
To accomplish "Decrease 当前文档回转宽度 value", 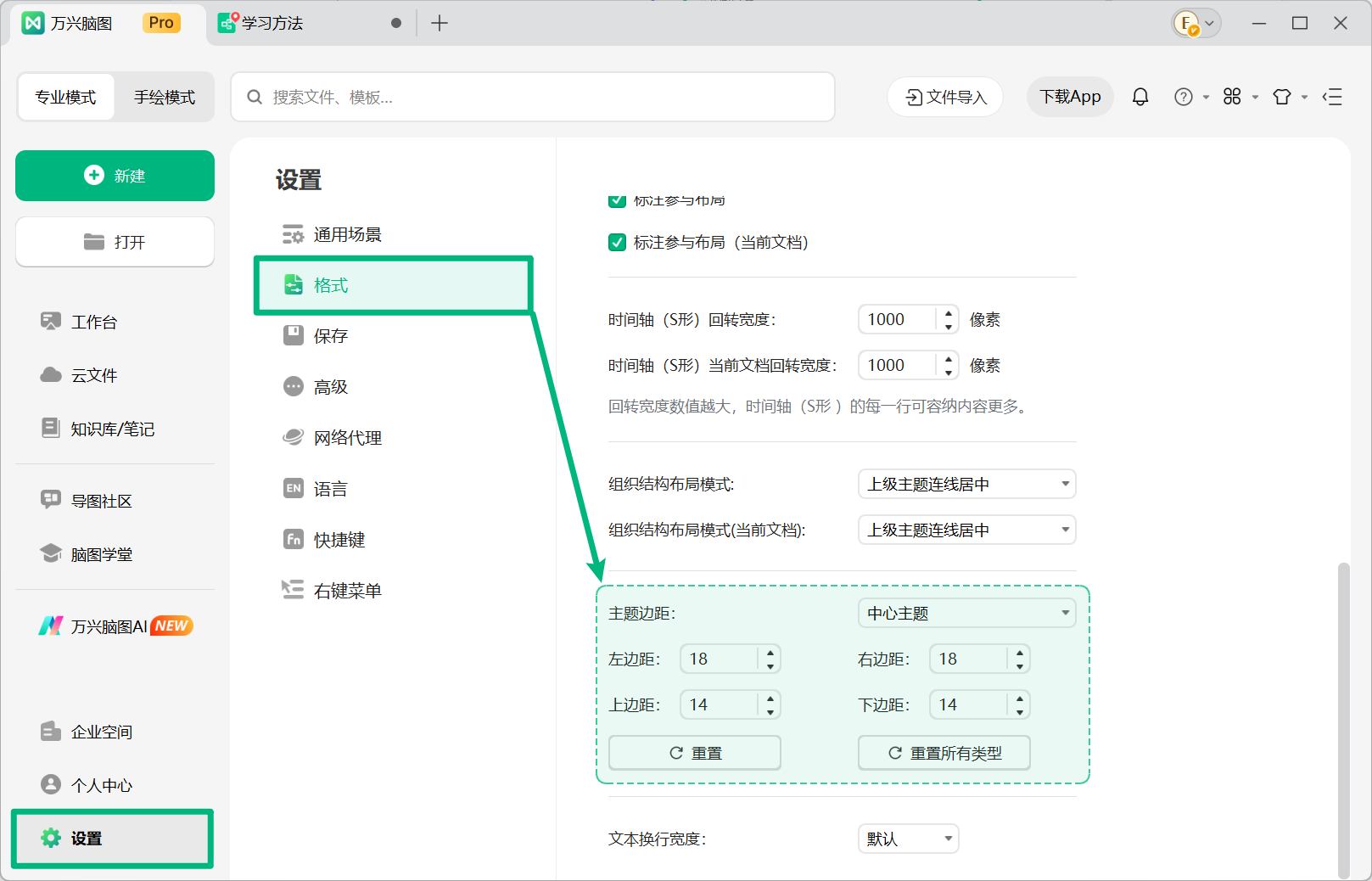I will [x=949, y=373].
